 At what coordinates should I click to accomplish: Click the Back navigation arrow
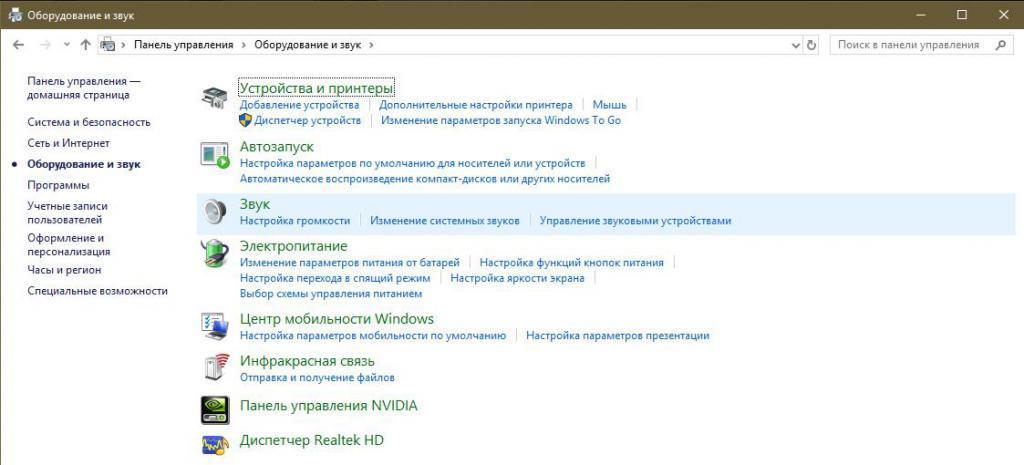[18, 45]
